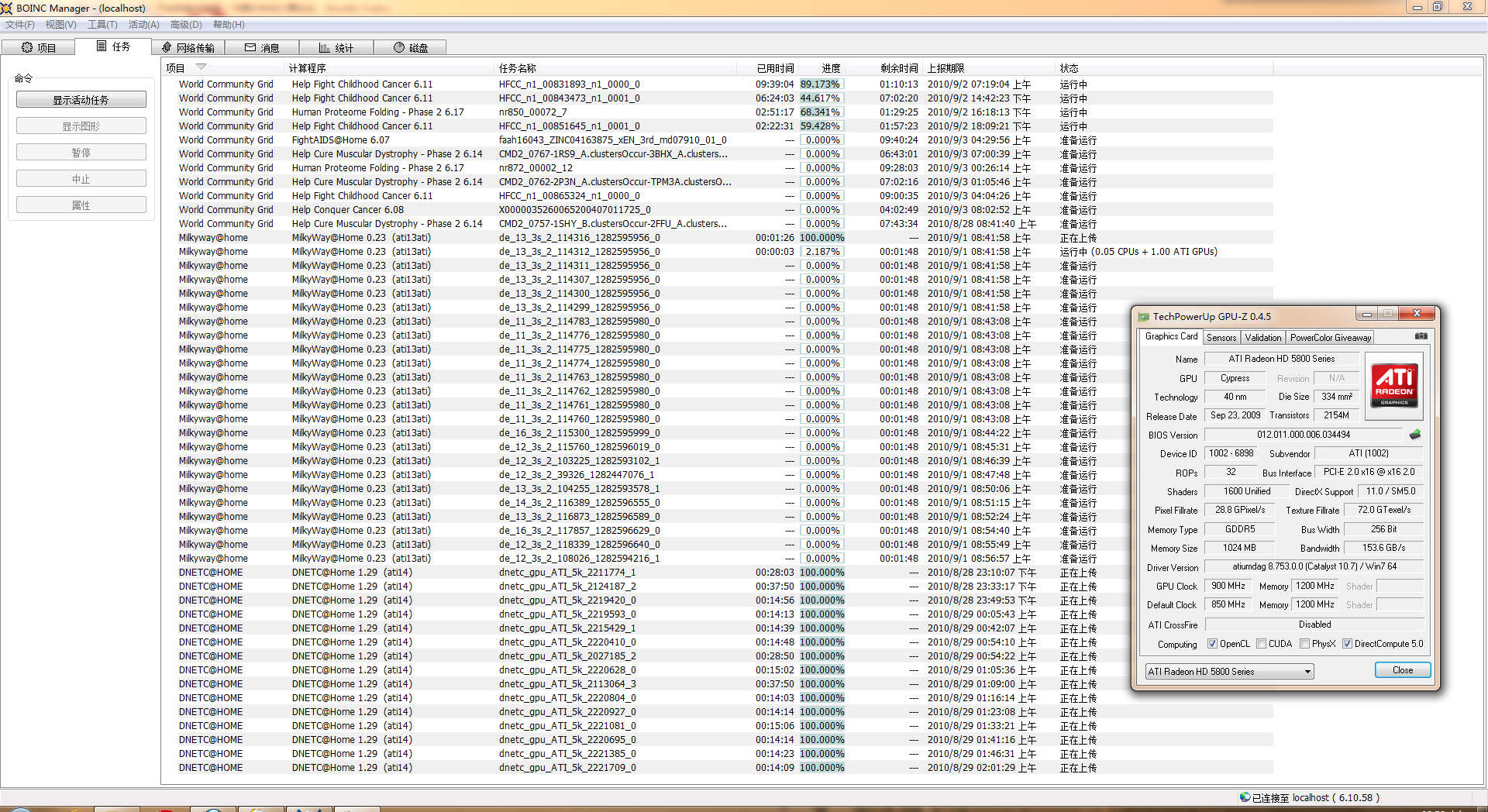Select task dnetc_gpu_ATI_5k_2211774_1
Screen dimensions: 1488x812
pyautogui.click(x=567, y=573)
